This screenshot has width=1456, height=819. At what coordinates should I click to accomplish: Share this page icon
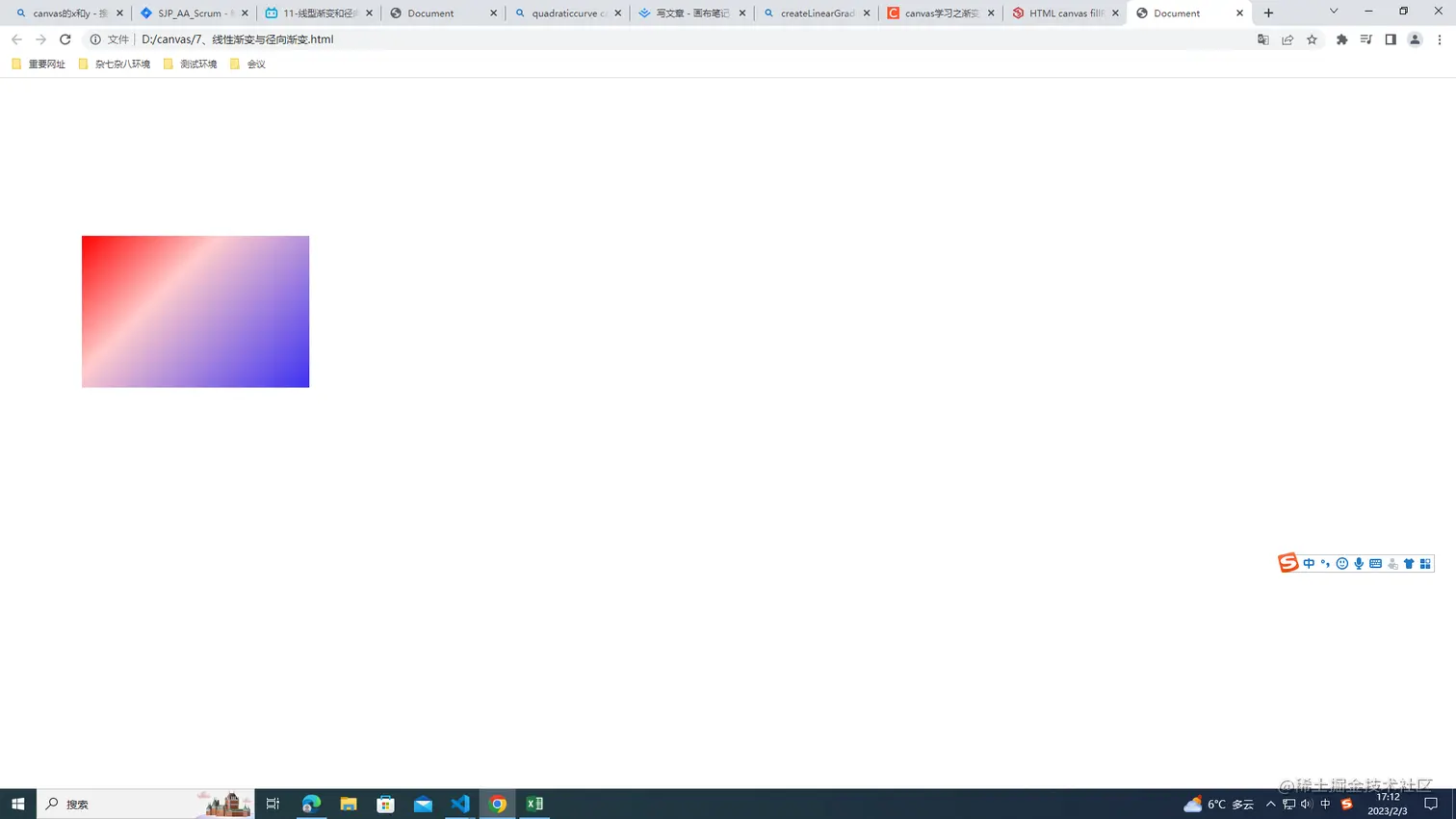click(1287, 39)
